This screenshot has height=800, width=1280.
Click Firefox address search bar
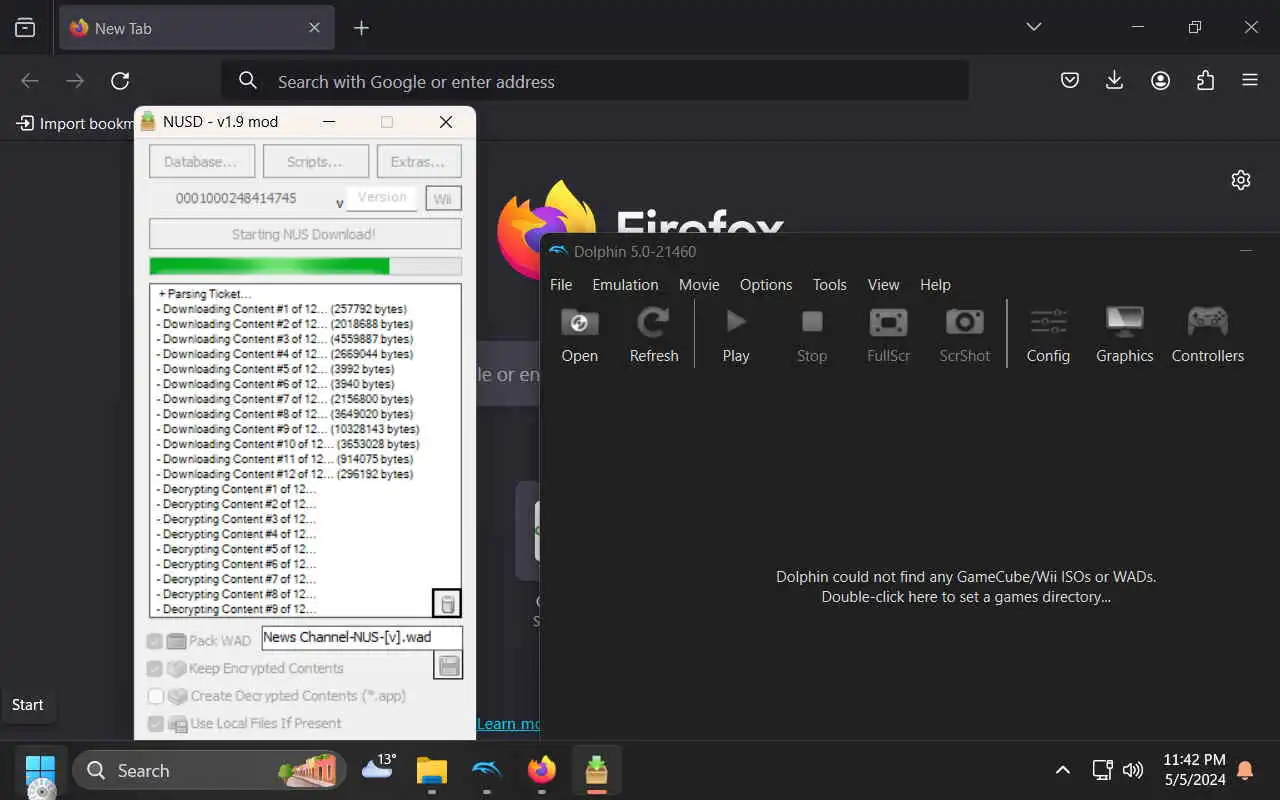pos(595,81)
